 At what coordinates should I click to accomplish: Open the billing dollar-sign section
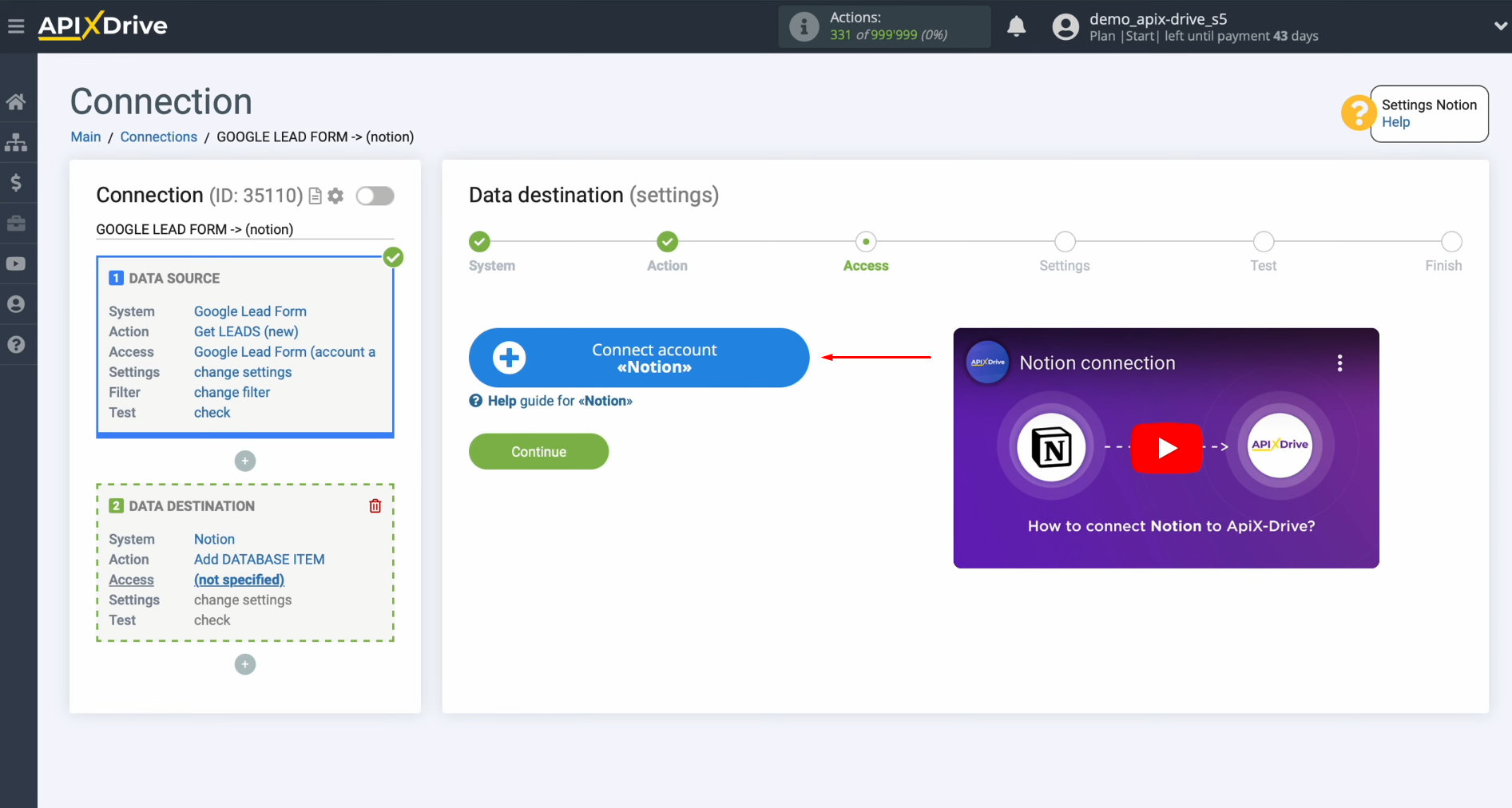pyautogui.click(x=17, y=183)
